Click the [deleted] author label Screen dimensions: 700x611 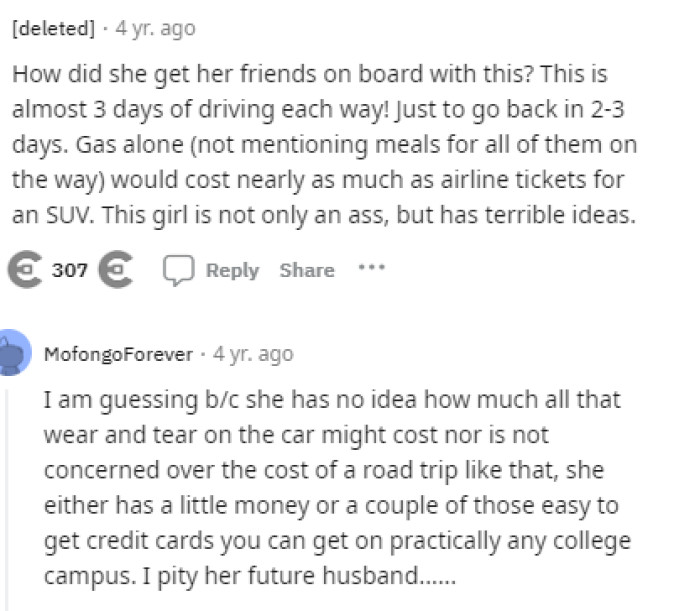pos(52,29)
